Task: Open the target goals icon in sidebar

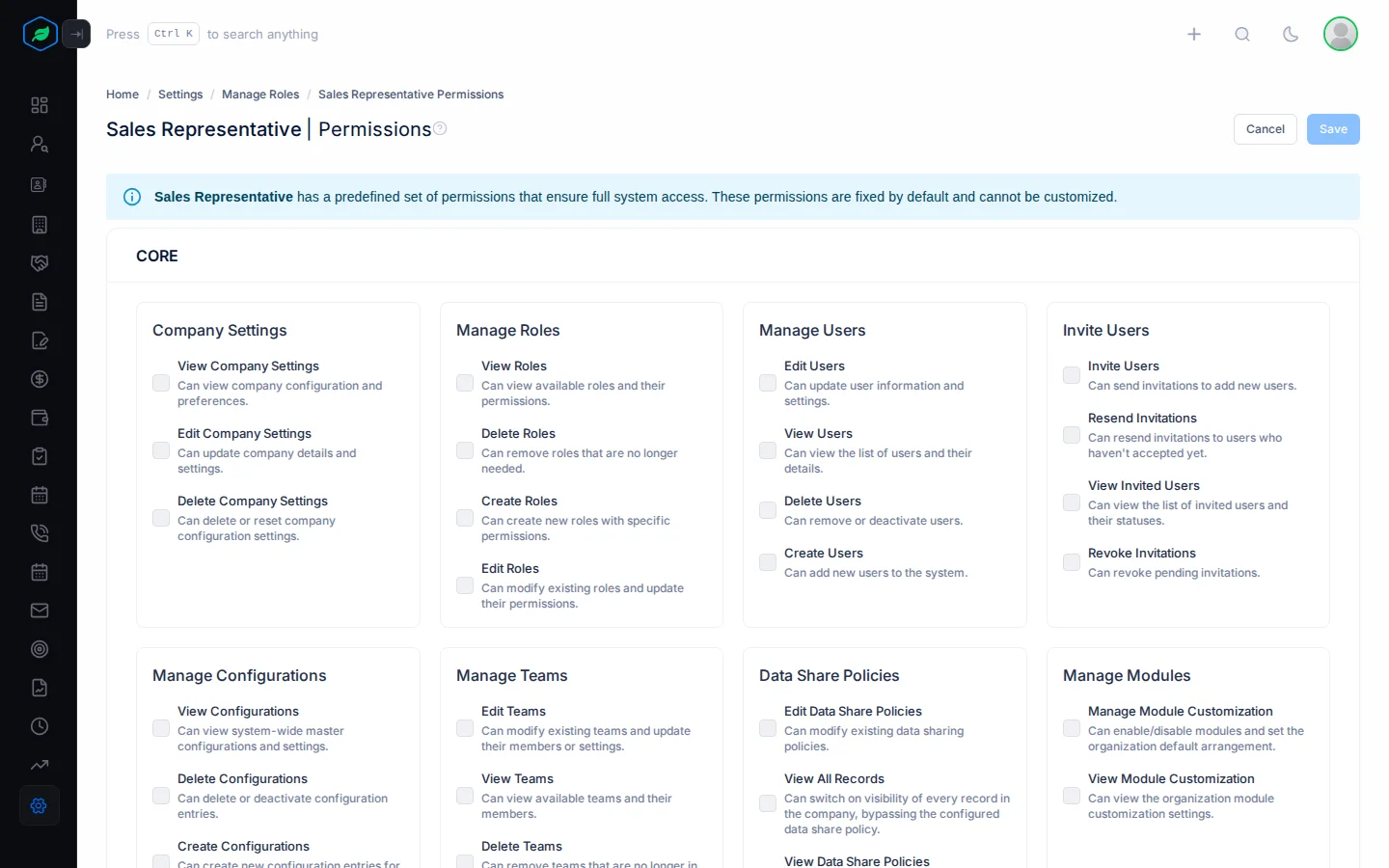Action: (40, 649)
